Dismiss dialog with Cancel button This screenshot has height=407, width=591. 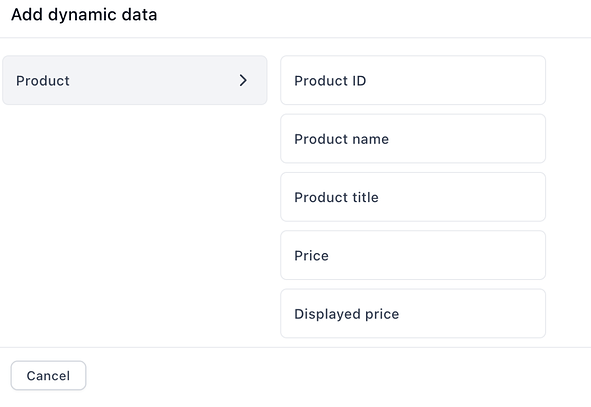click(48, 375)
